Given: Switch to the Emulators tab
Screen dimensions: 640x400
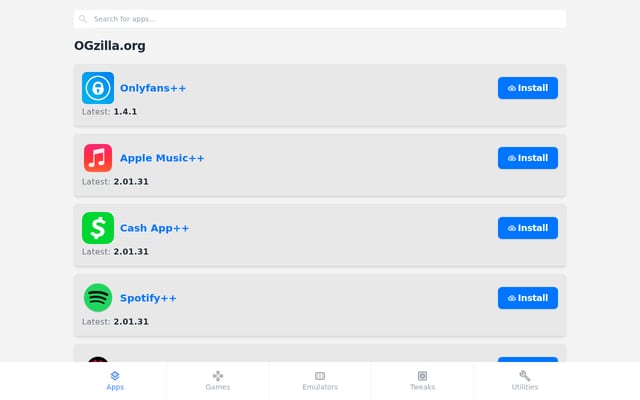Looking at the screenshot, I should point(320,380).
